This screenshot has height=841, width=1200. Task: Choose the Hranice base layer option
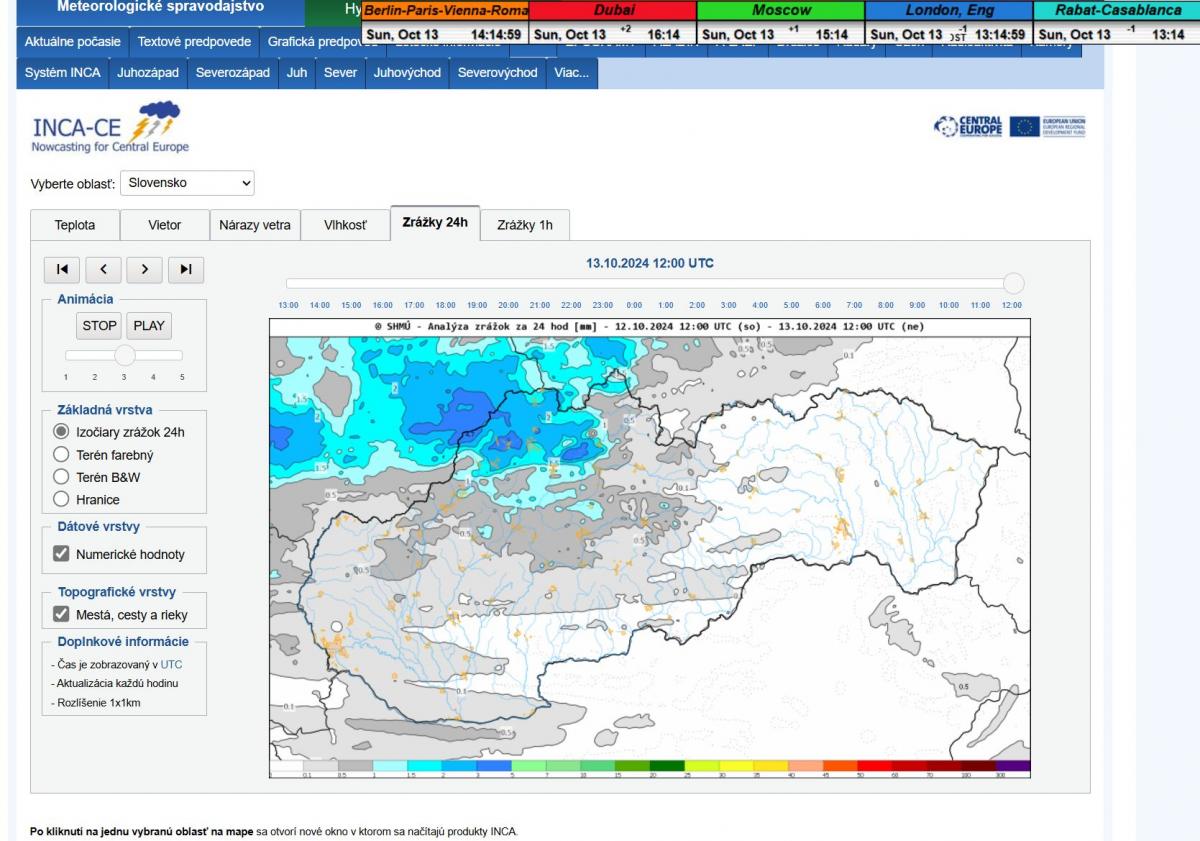click(61, 499)
